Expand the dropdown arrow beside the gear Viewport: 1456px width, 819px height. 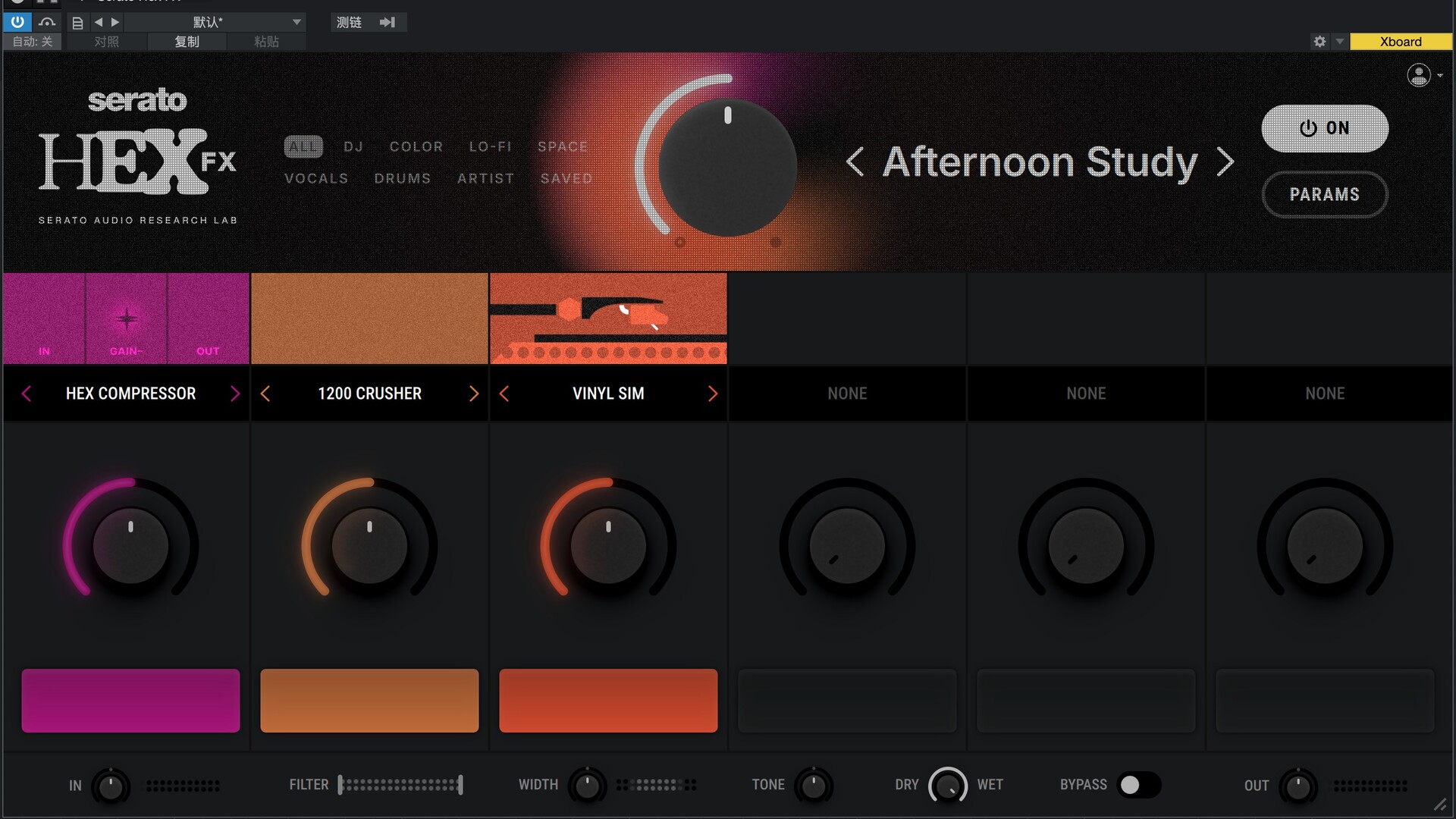(x=1339, y=42)
